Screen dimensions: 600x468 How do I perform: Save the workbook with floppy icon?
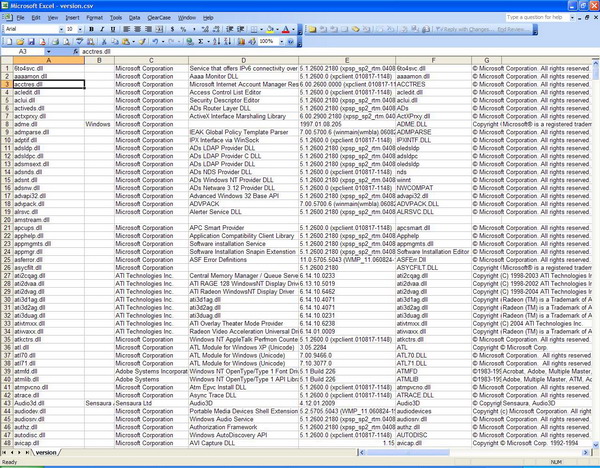pyautogui.click(x=31, y=42)
